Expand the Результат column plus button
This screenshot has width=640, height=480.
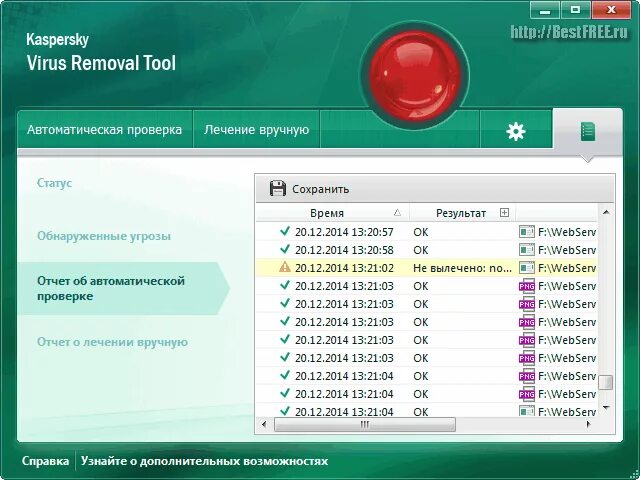tap(504, 213)
